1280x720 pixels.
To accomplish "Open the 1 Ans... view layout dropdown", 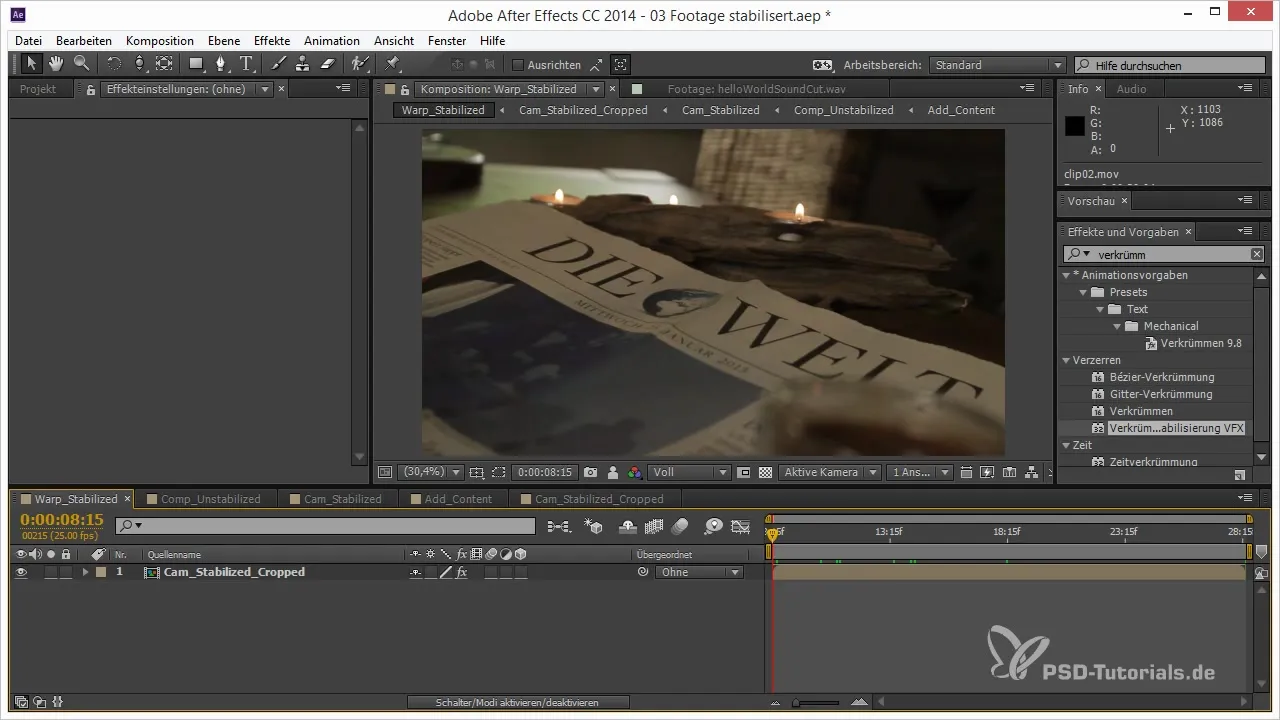I will click(x=919, y=472).
